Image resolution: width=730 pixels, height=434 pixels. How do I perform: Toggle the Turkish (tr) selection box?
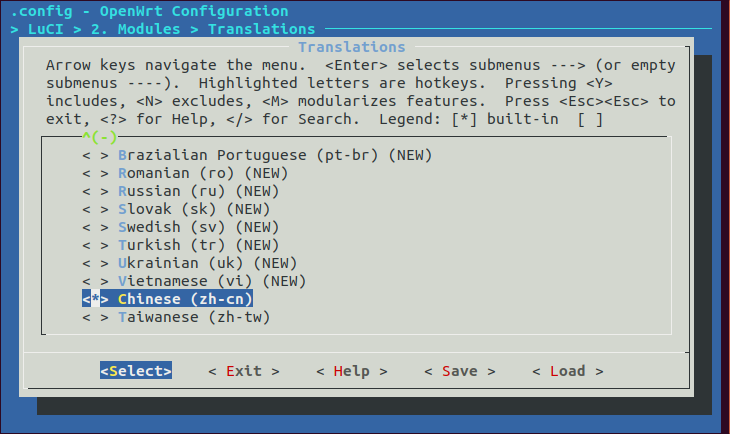(95, 245)
